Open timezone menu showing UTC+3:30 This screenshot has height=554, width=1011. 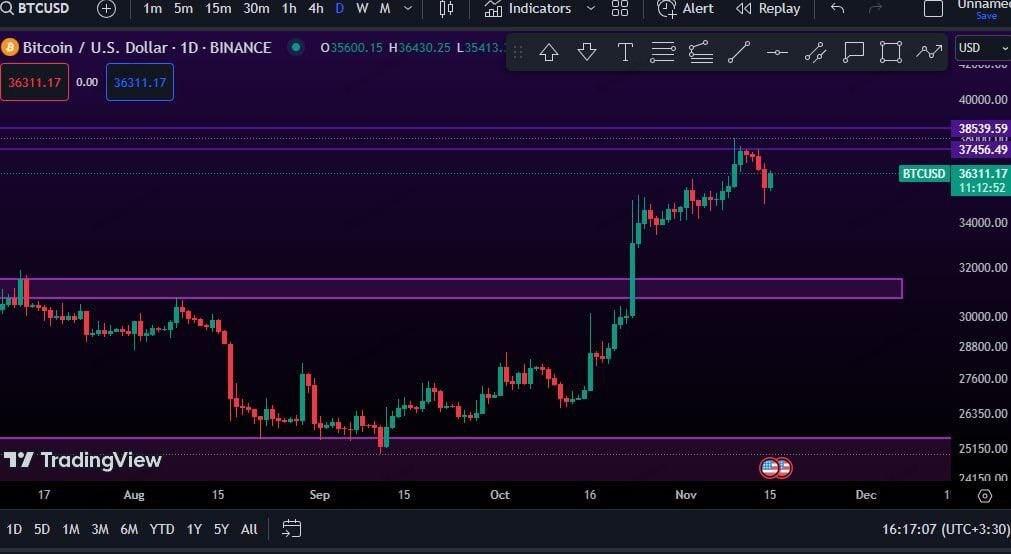point(945,529)
